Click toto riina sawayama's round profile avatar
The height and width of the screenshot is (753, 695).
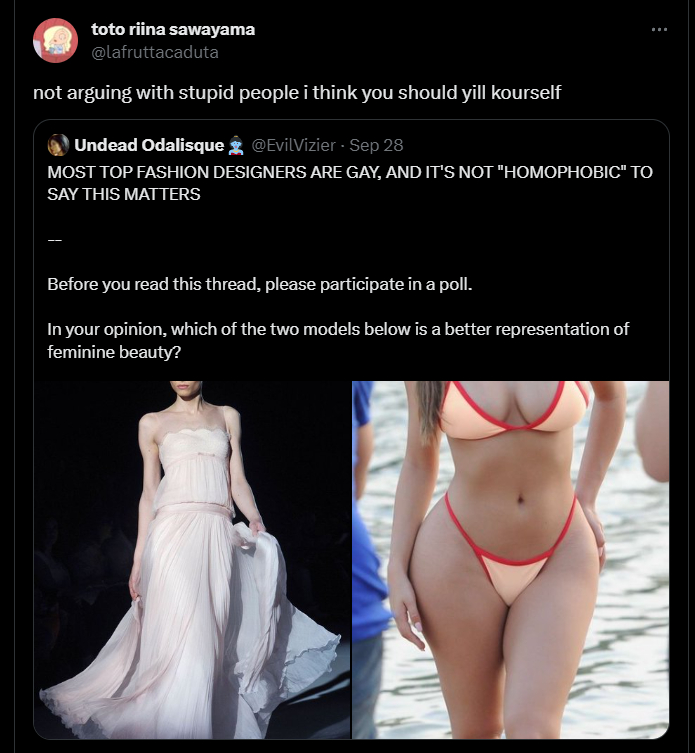click(55, 40)
